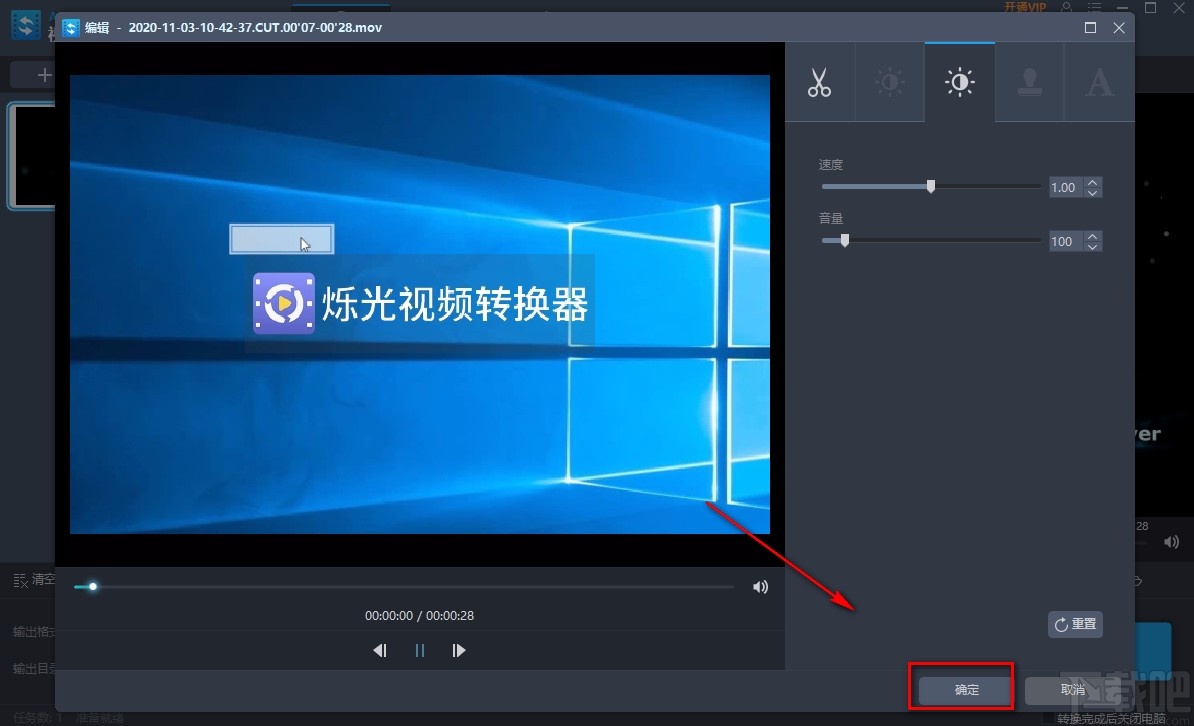
Task: Open the speed and volume settings panel
Action: click(x=959, y=82)
